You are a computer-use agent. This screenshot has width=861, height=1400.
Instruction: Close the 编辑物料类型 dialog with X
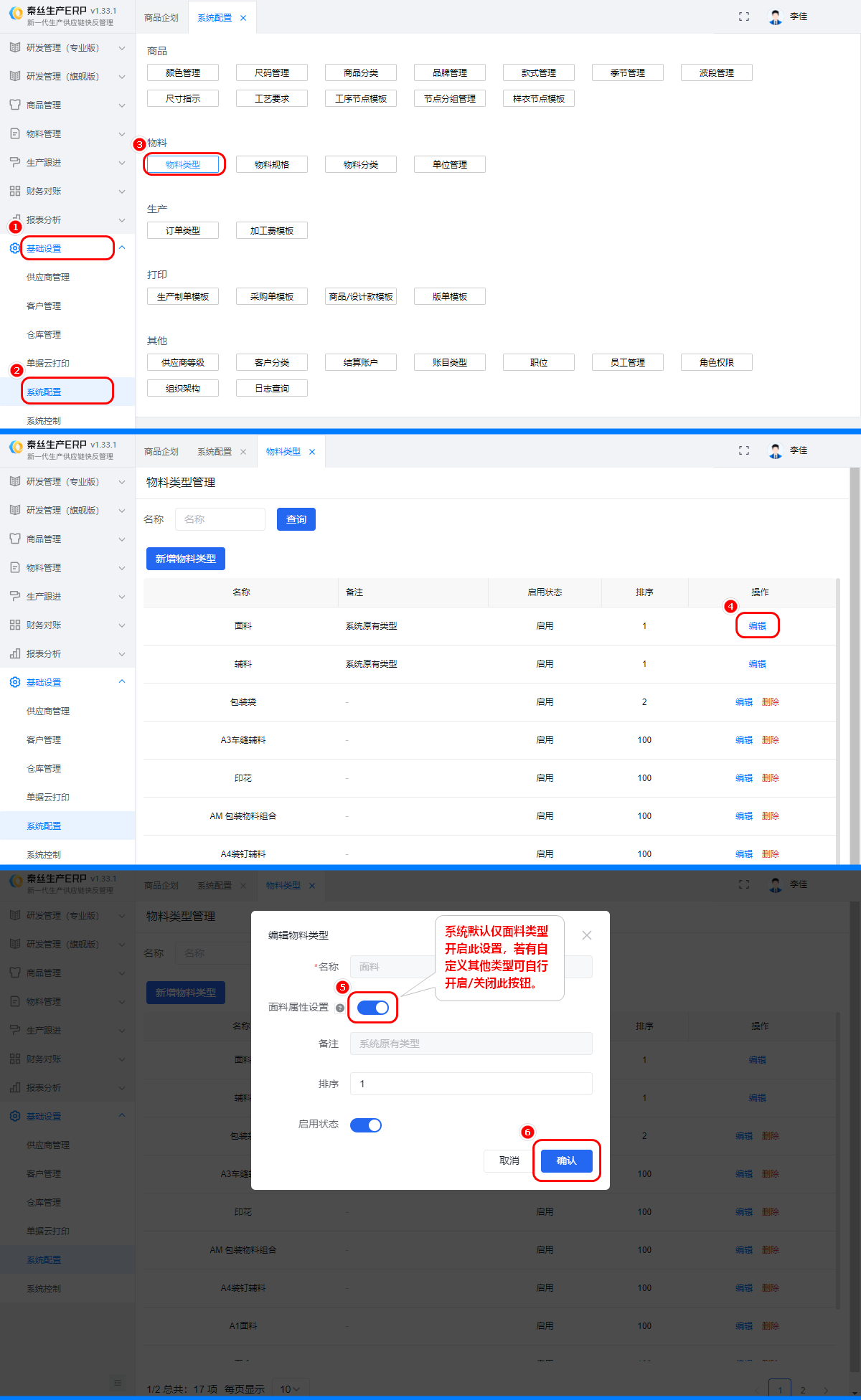point(587,935)
